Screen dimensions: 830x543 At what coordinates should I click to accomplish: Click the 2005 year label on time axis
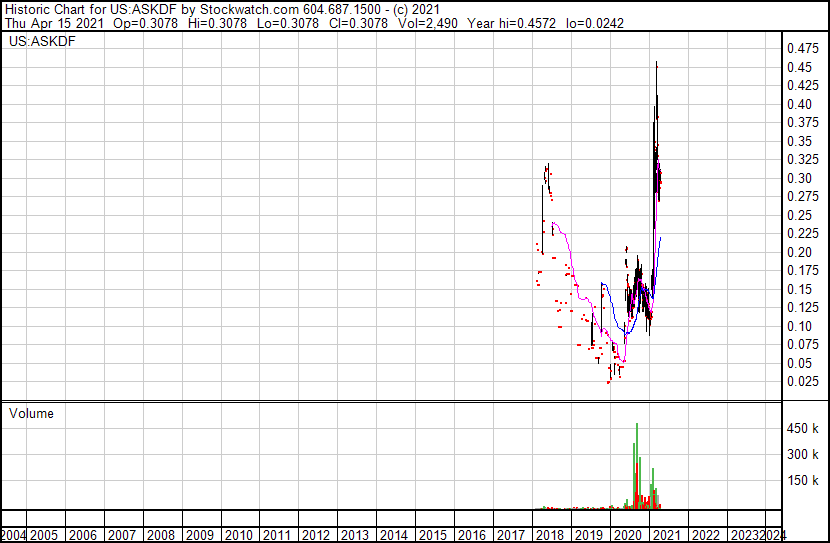45,534
